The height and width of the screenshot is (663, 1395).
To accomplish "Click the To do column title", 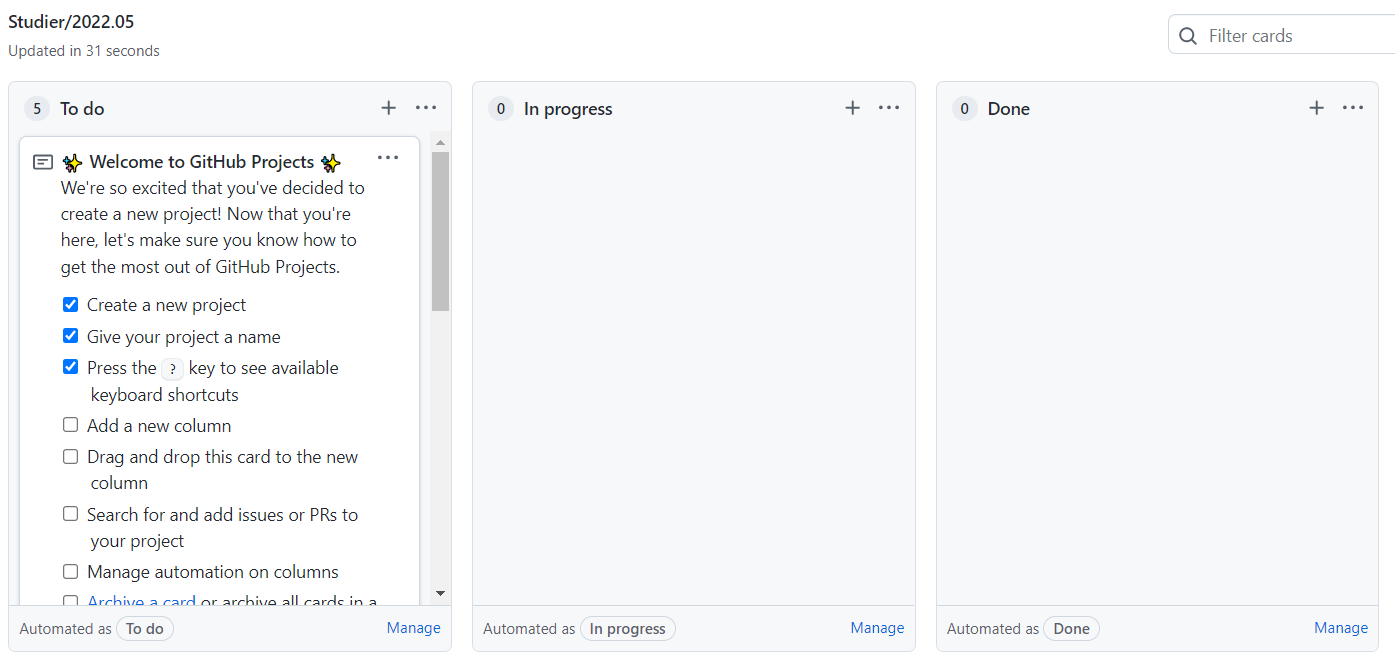I will [x=82, y=109].
